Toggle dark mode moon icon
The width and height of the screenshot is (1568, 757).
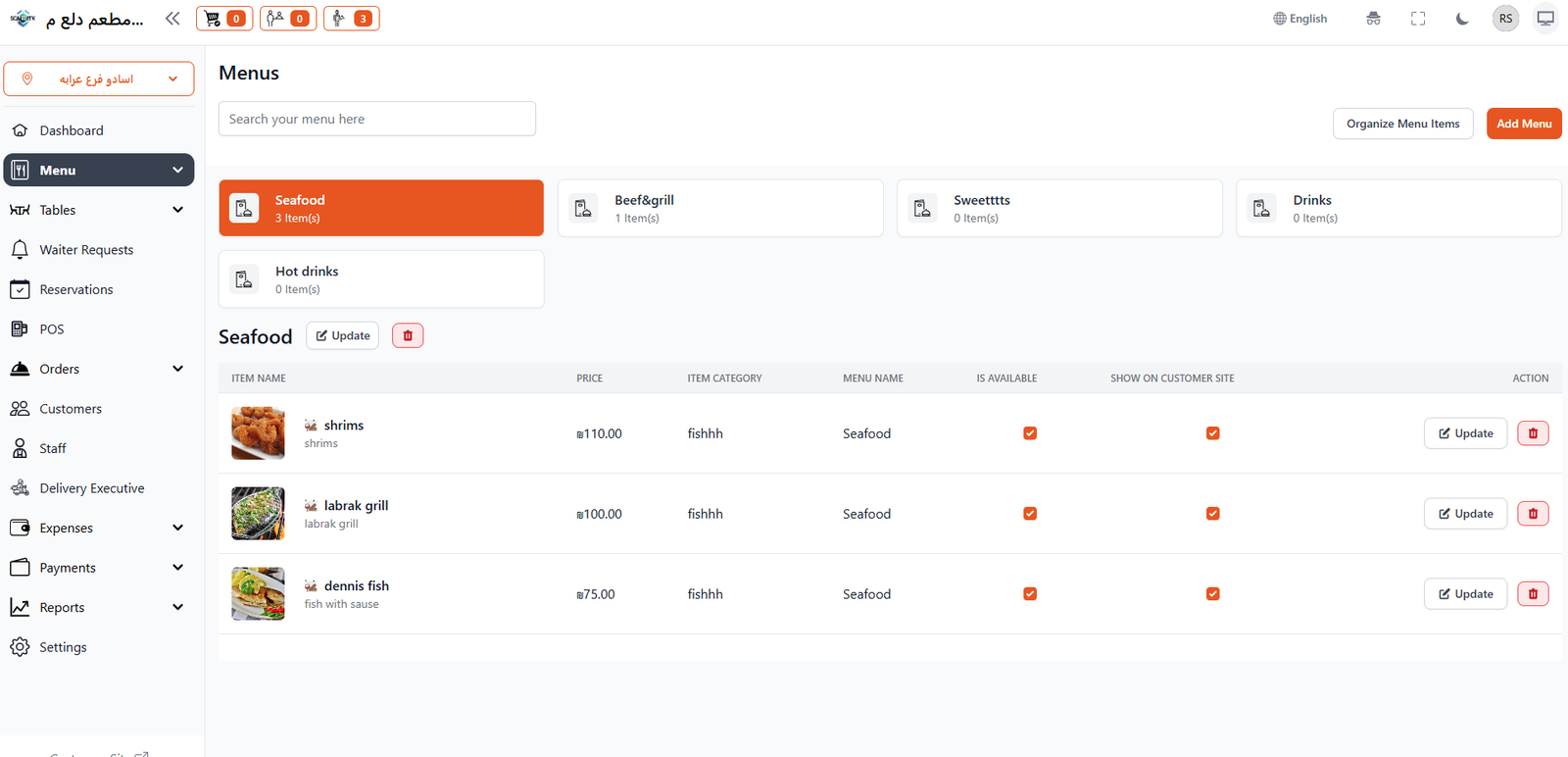coord(1461,19)
